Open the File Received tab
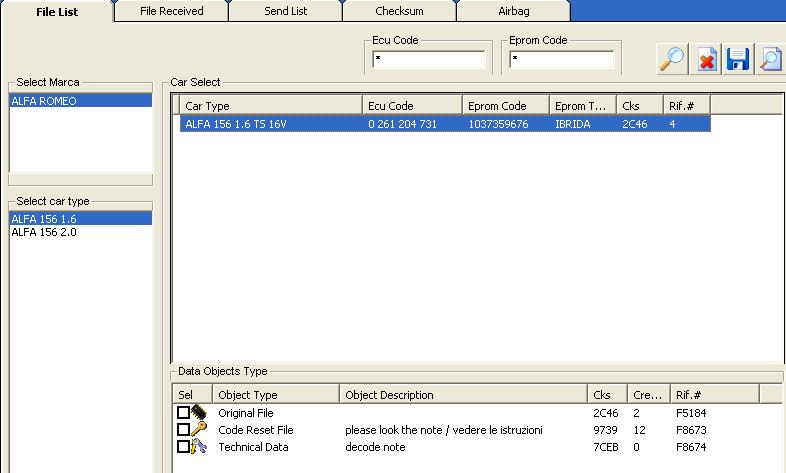Image resolution: width=786 pixels, height=473 pixels. [171, 11]
